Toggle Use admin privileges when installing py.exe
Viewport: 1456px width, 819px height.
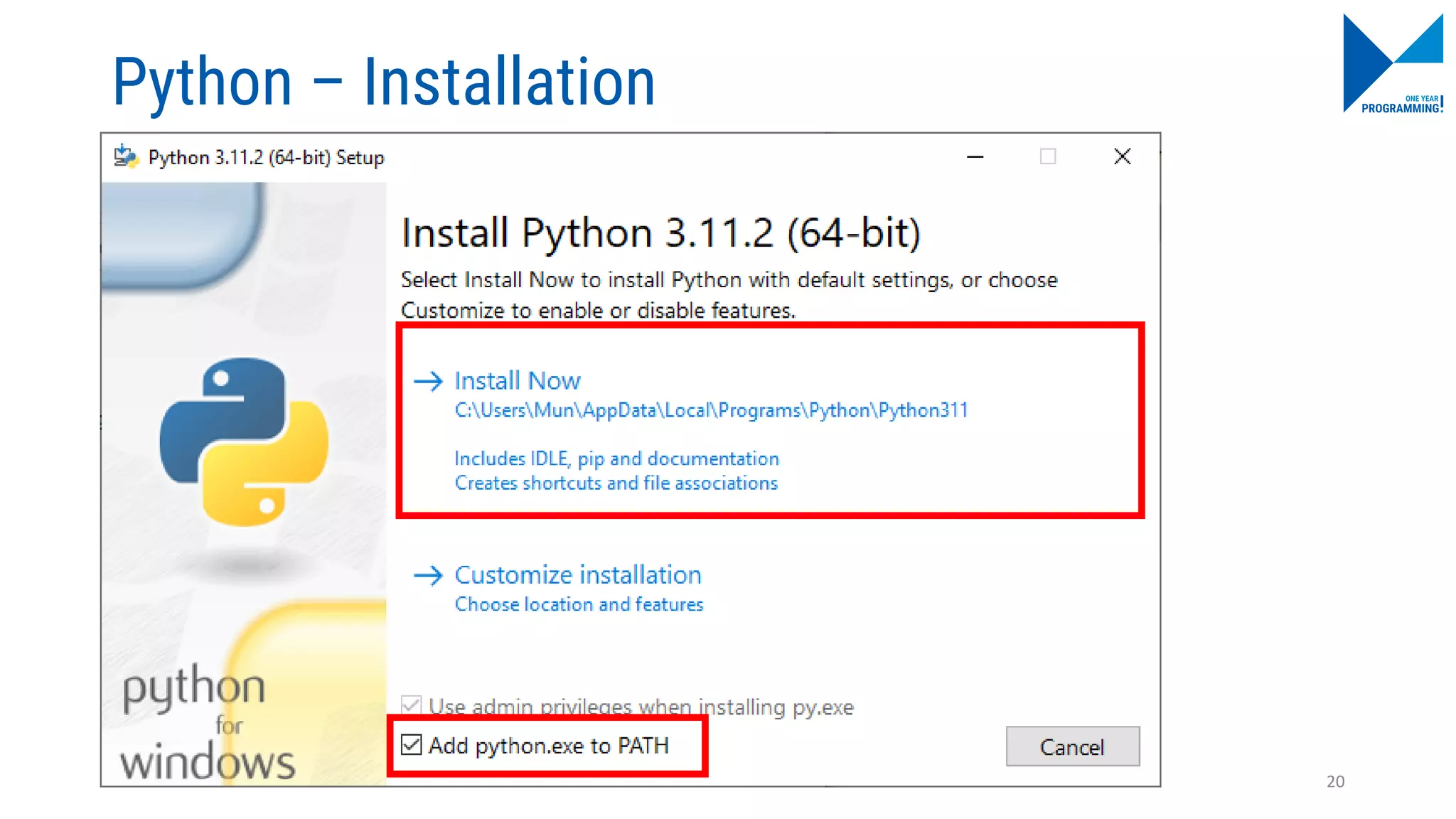(411, 705)
